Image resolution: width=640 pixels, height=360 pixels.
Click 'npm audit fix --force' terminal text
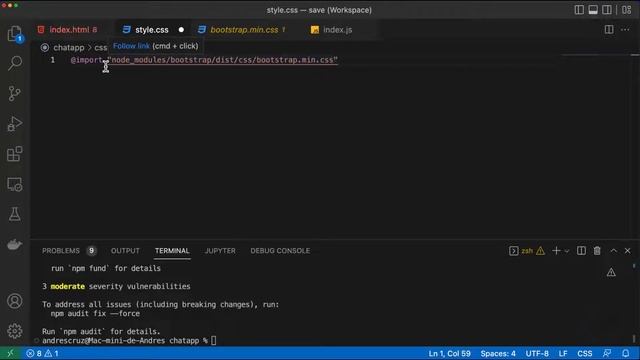pyautogui.click(x=95, y=313)
